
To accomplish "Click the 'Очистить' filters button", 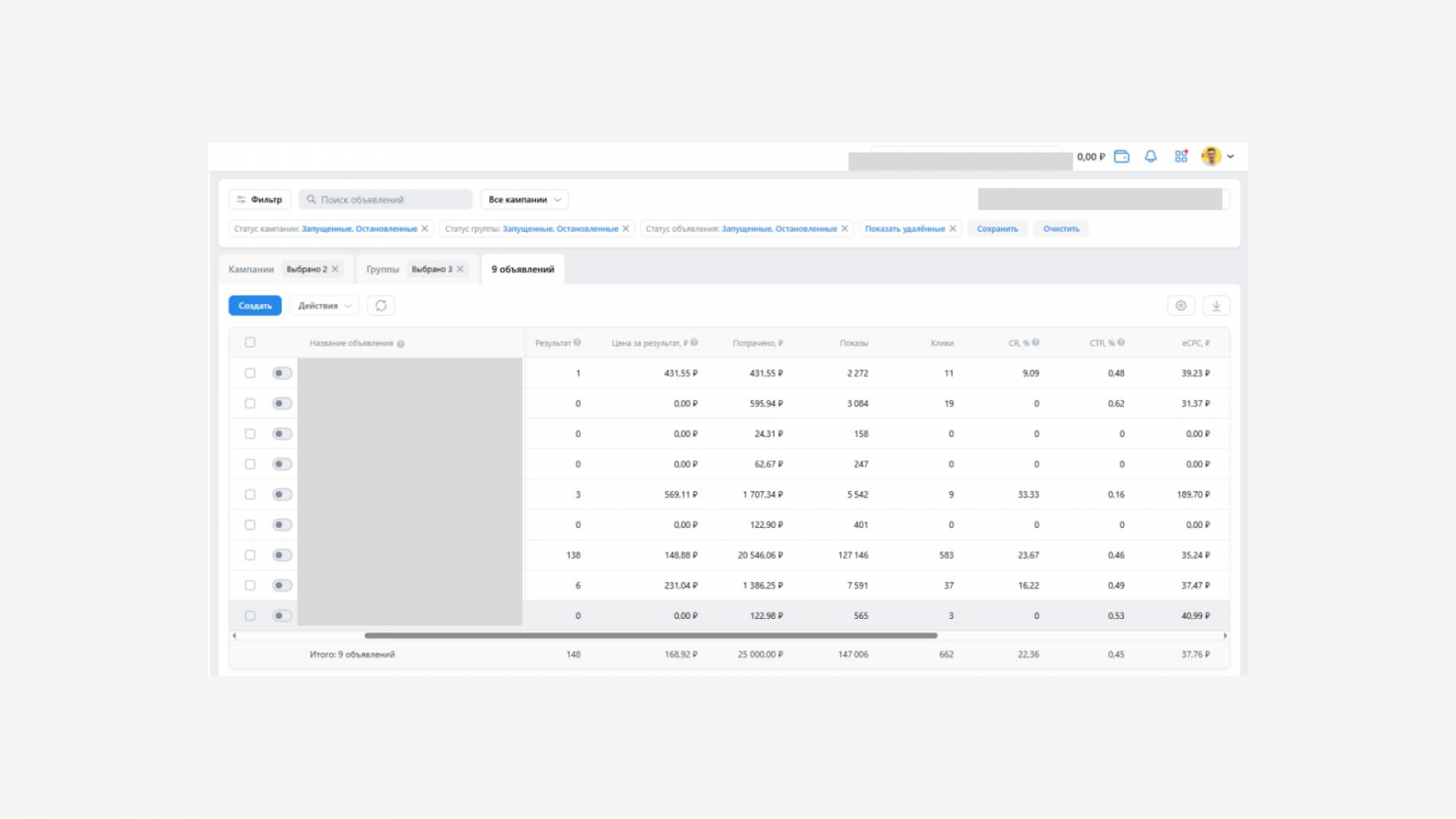I will click(1060, 229).
